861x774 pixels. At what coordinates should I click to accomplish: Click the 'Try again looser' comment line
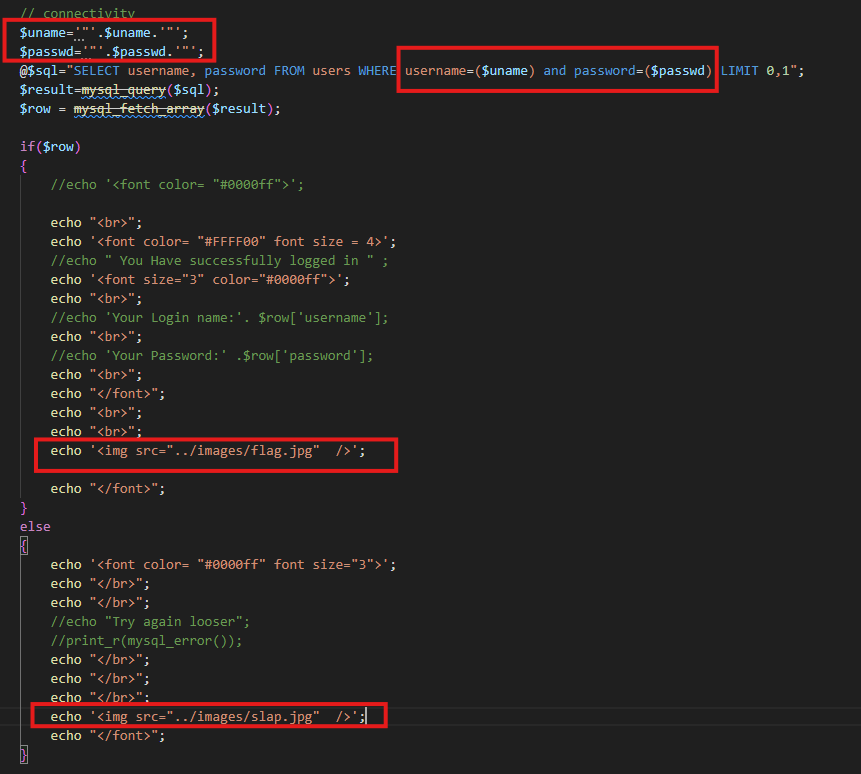[x=156, y=622]
